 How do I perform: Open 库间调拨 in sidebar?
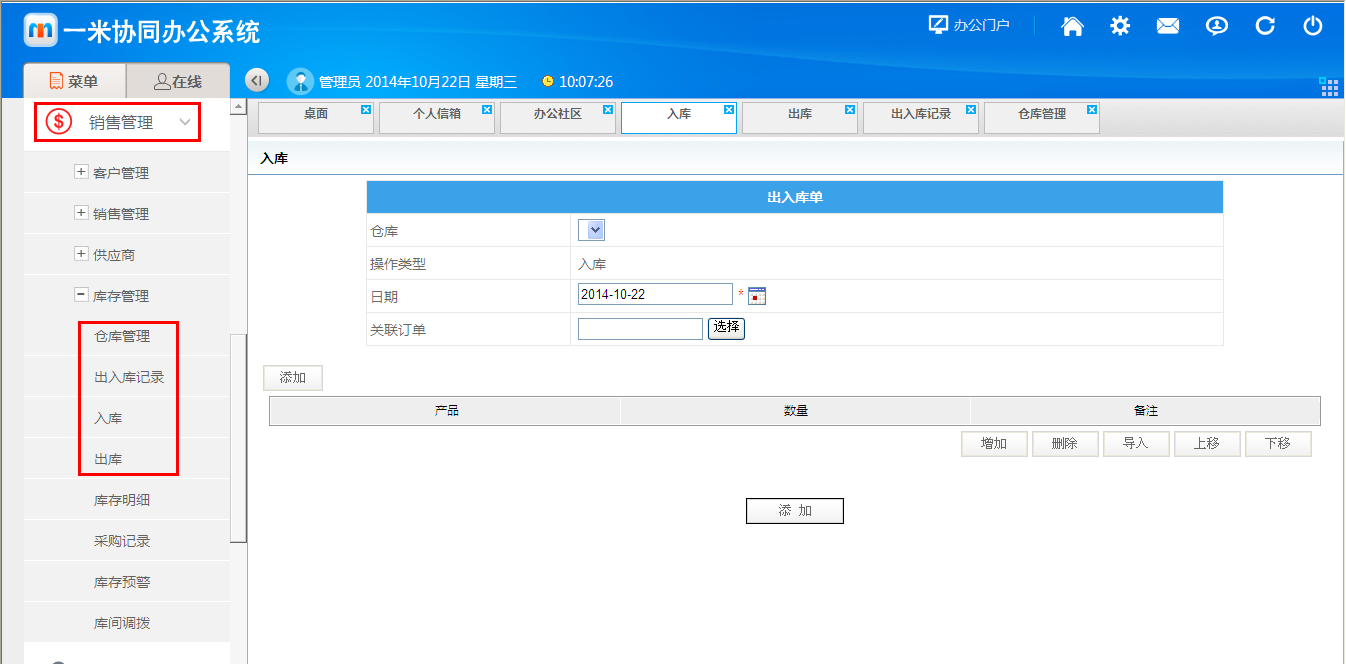coord(122,623)
